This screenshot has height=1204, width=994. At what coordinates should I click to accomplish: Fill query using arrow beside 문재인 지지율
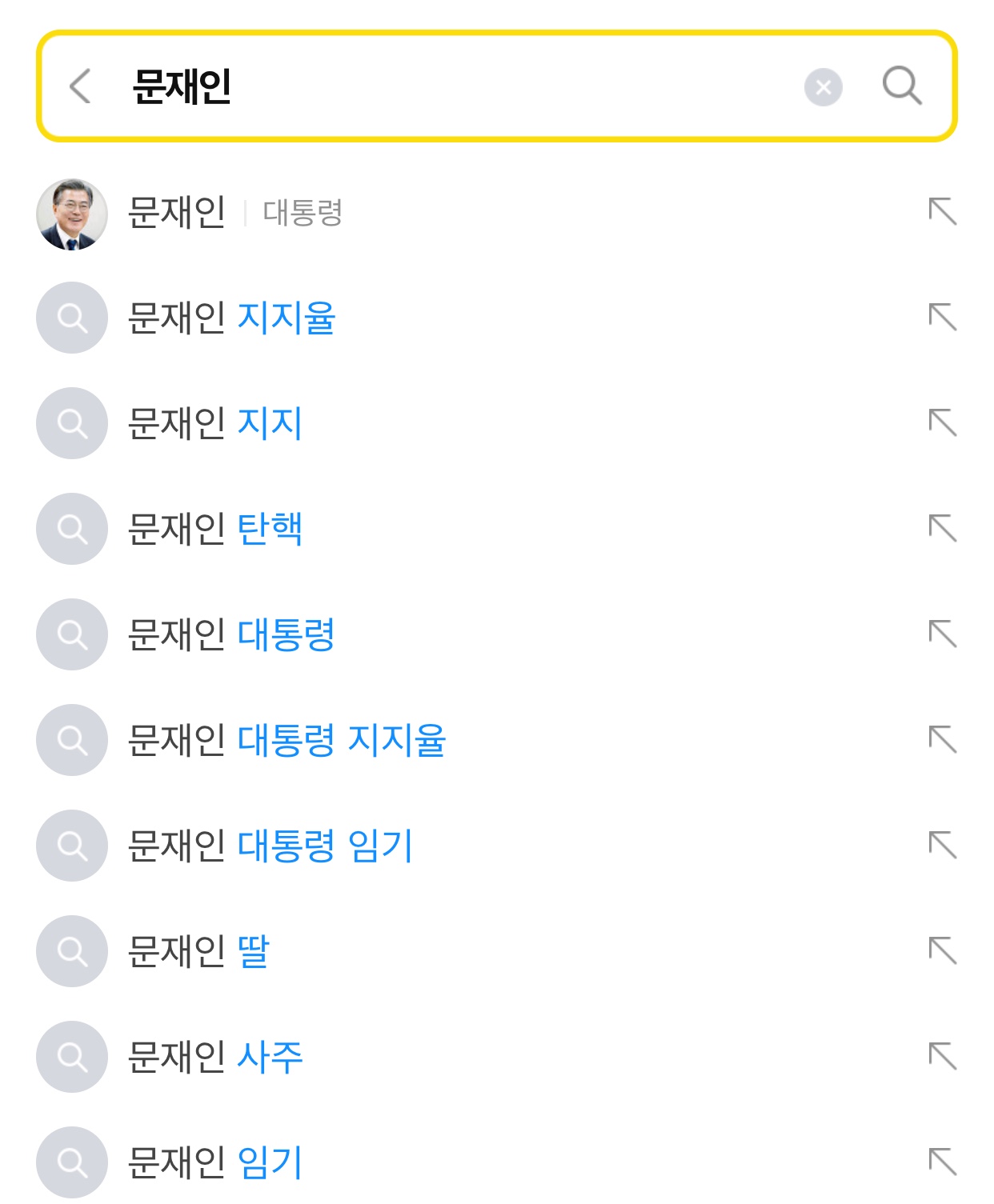click(942, 318)
